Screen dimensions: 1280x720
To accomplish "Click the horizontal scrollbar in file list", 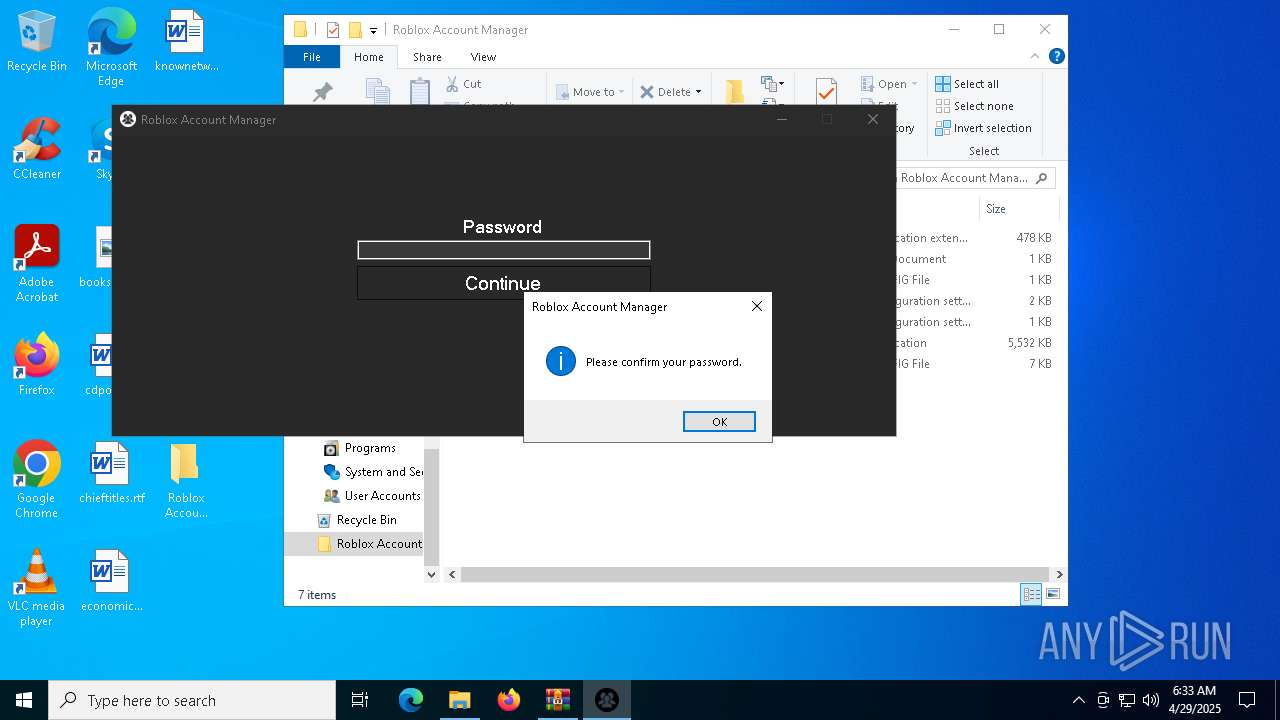I will pos(755,574).
